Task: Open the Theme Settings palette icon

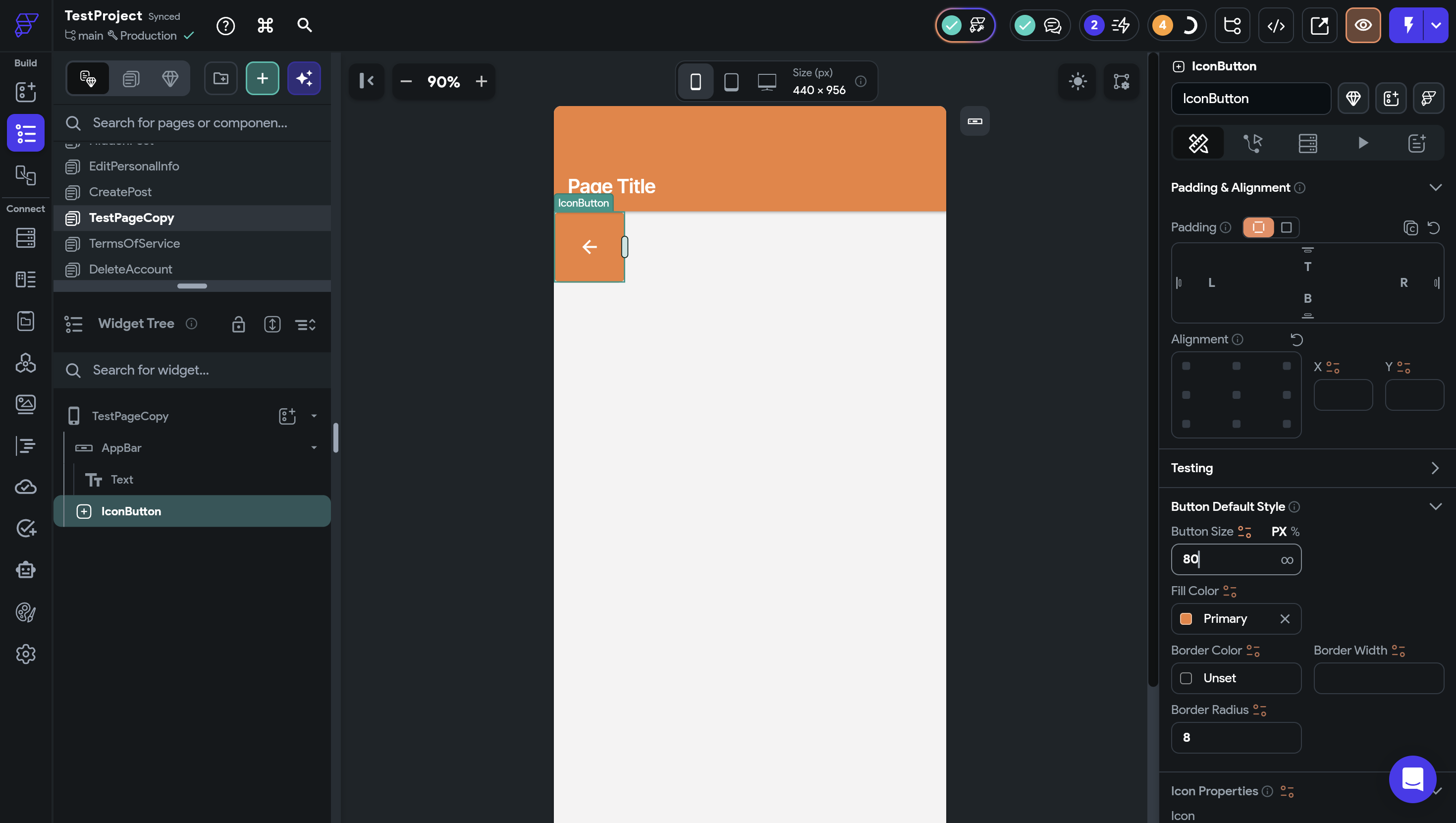Action: click(x=25, y=612)
